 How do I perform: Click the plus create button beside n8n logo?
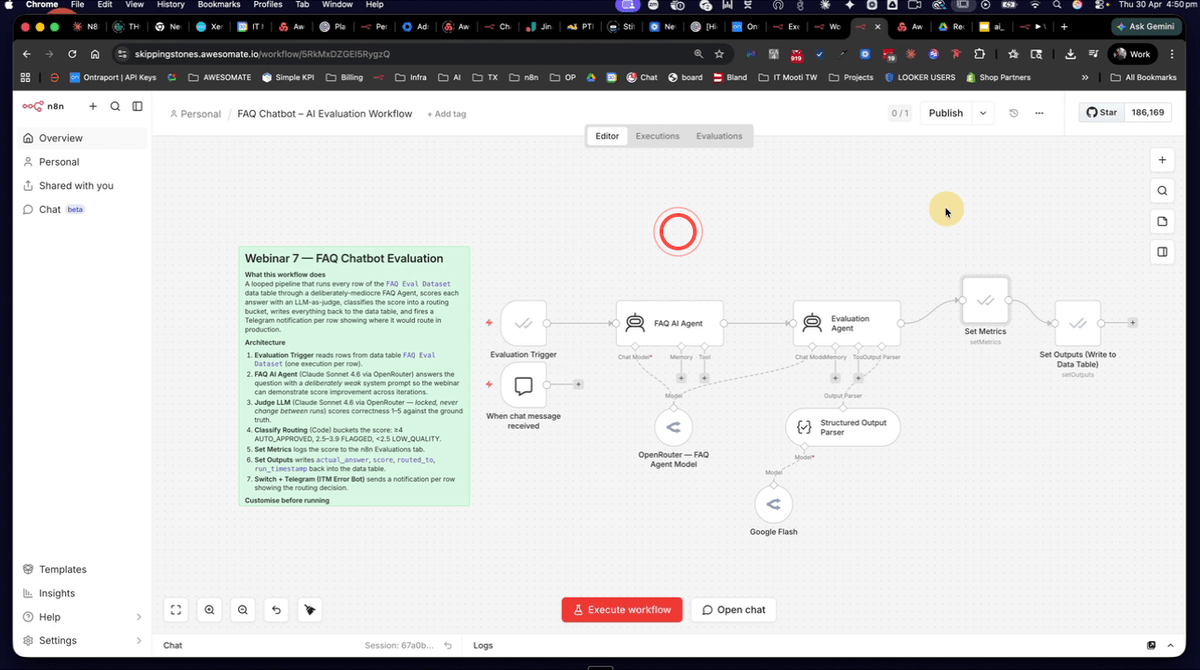pos(93,106)
